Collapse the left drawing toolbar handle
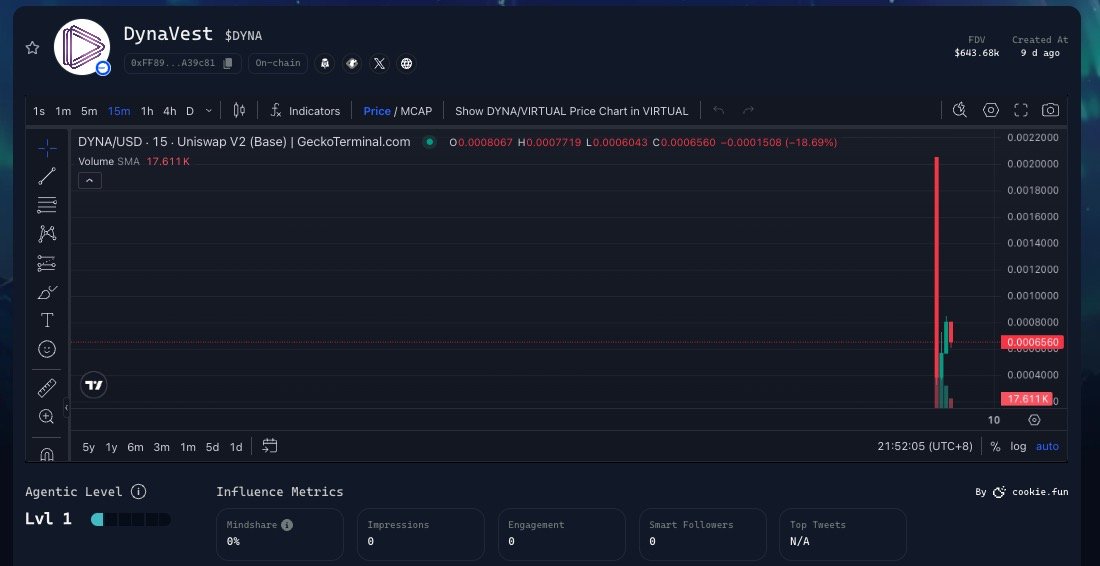 pyautogui.click(x=67, y=407)
